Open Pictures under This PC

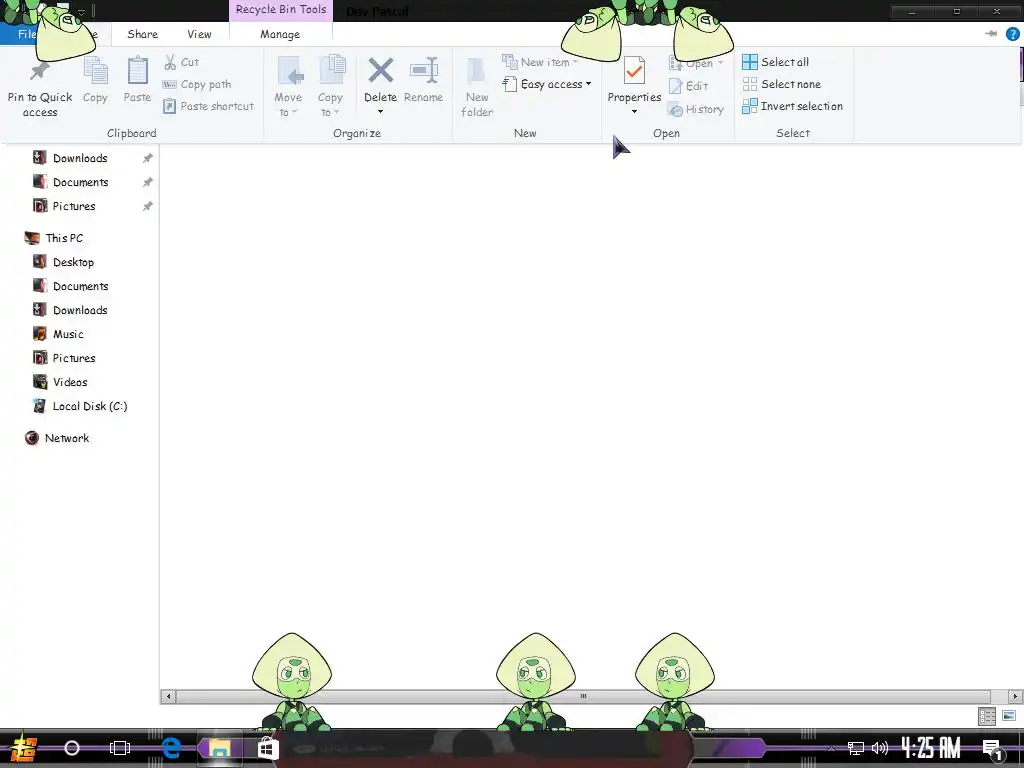point(74,359)
